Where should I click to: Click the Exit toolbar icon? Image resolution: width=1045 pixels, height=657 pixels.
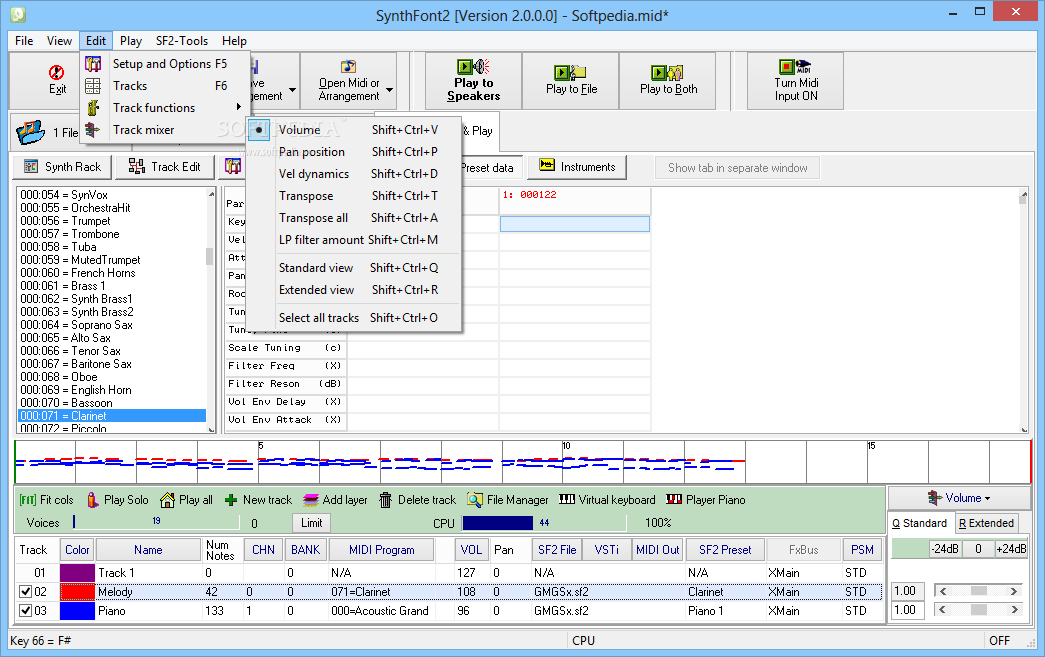(56, 72)
